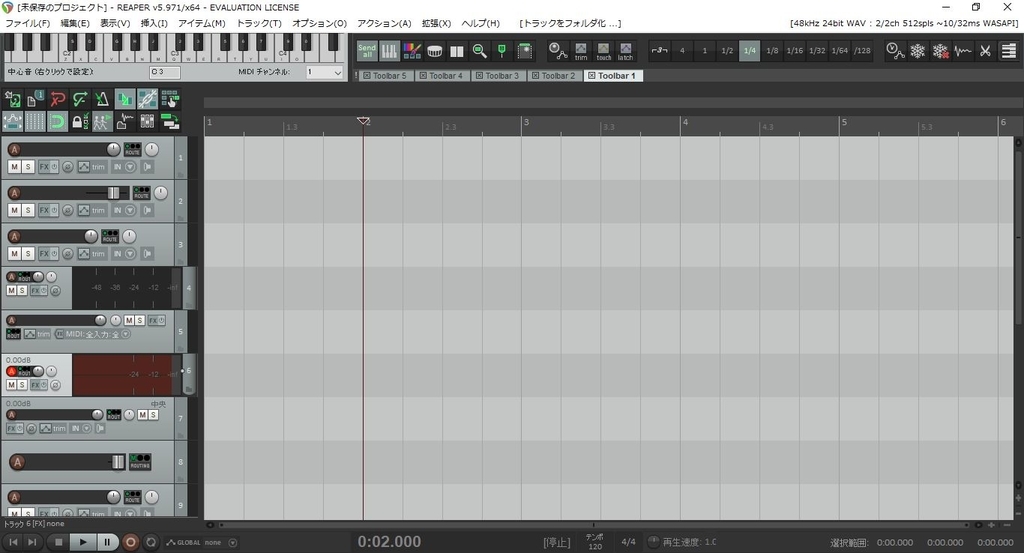
Task: Click the green marker pin icon
Action: point(502,50)
